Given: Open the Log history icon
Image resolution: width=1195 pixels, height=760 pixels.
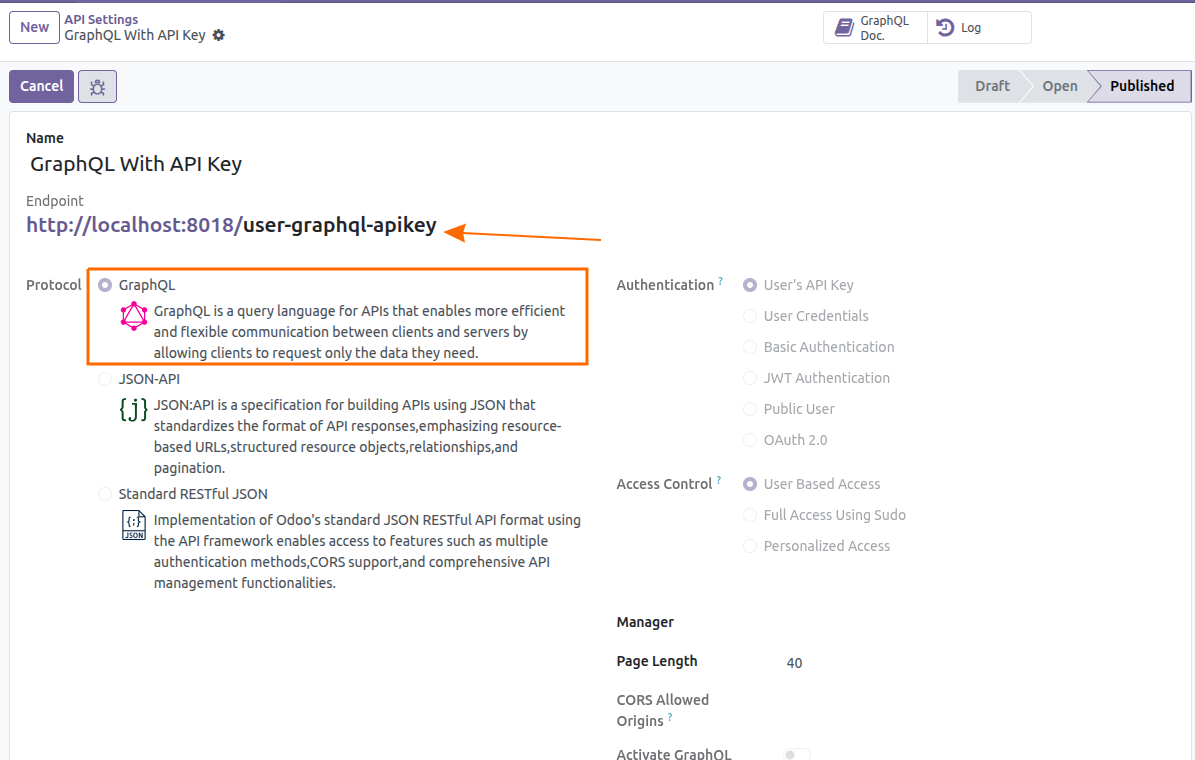Looking at the screenshot, I should click(944, 28).
